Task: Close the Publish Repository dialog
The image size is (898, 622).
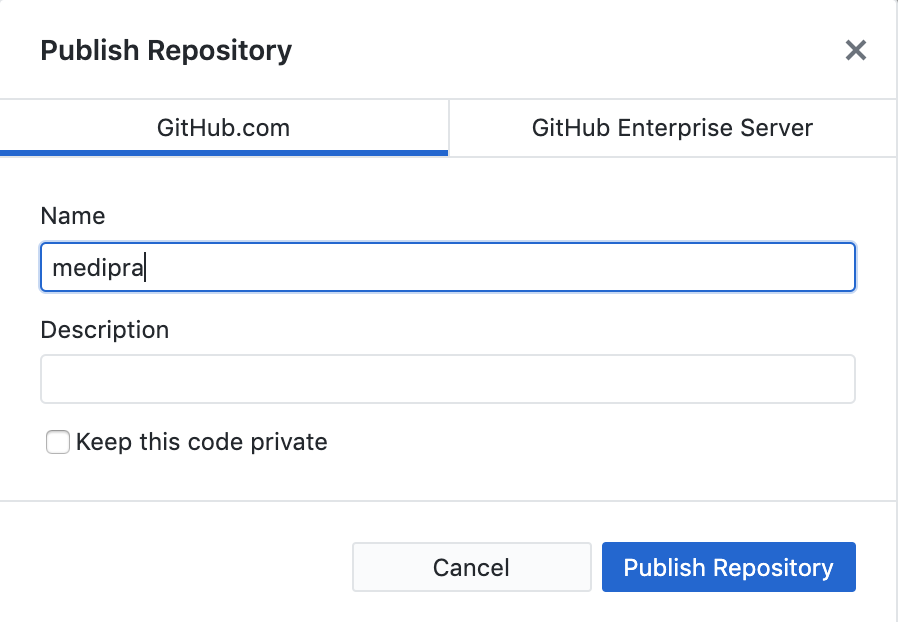Action: click(x=855, y=50)
